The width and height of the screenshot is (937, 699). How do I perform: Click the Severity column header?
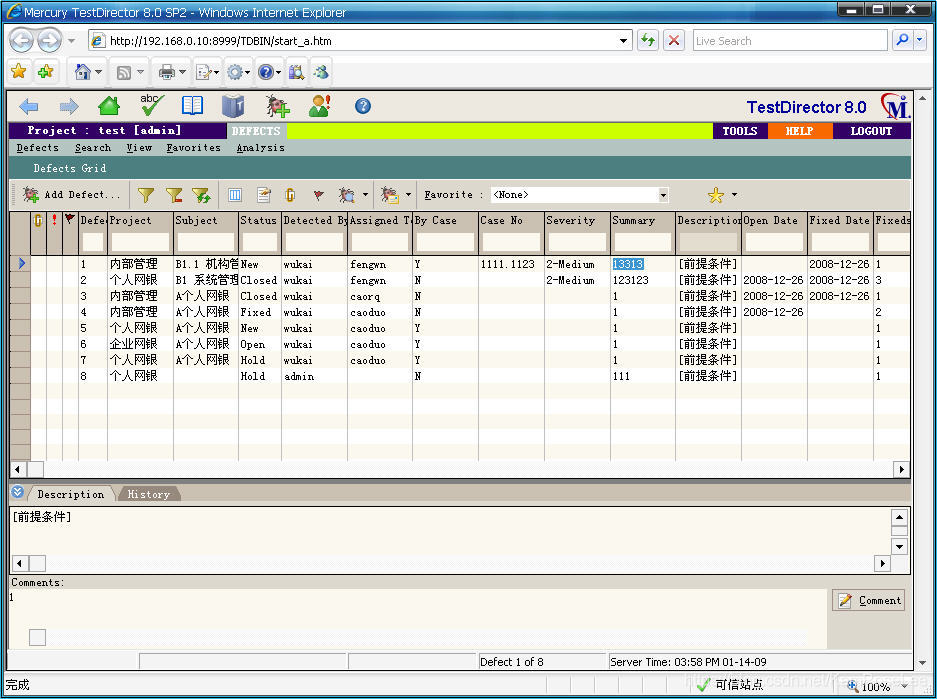(x=577, y=220)
